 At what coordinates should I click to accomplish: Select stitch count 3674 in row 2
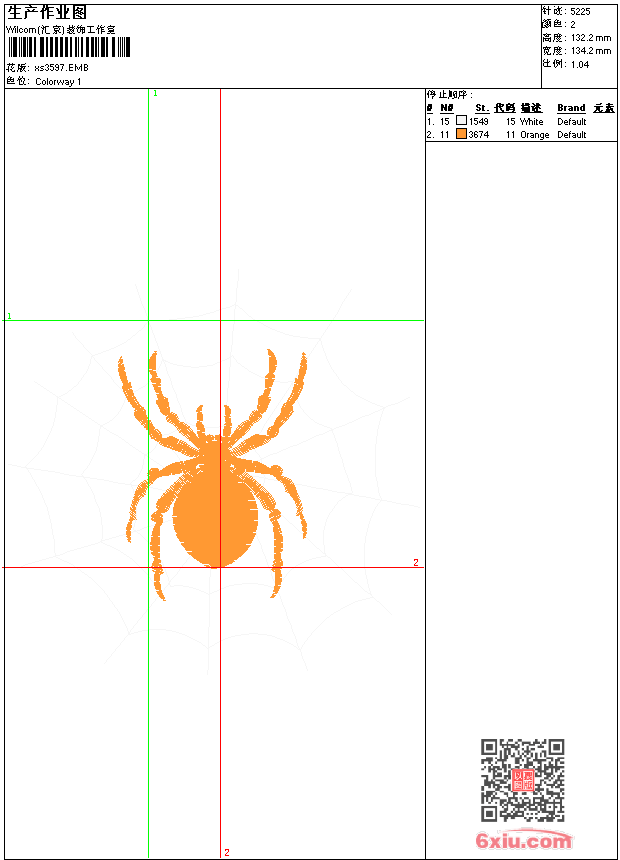tap(478, 135)
